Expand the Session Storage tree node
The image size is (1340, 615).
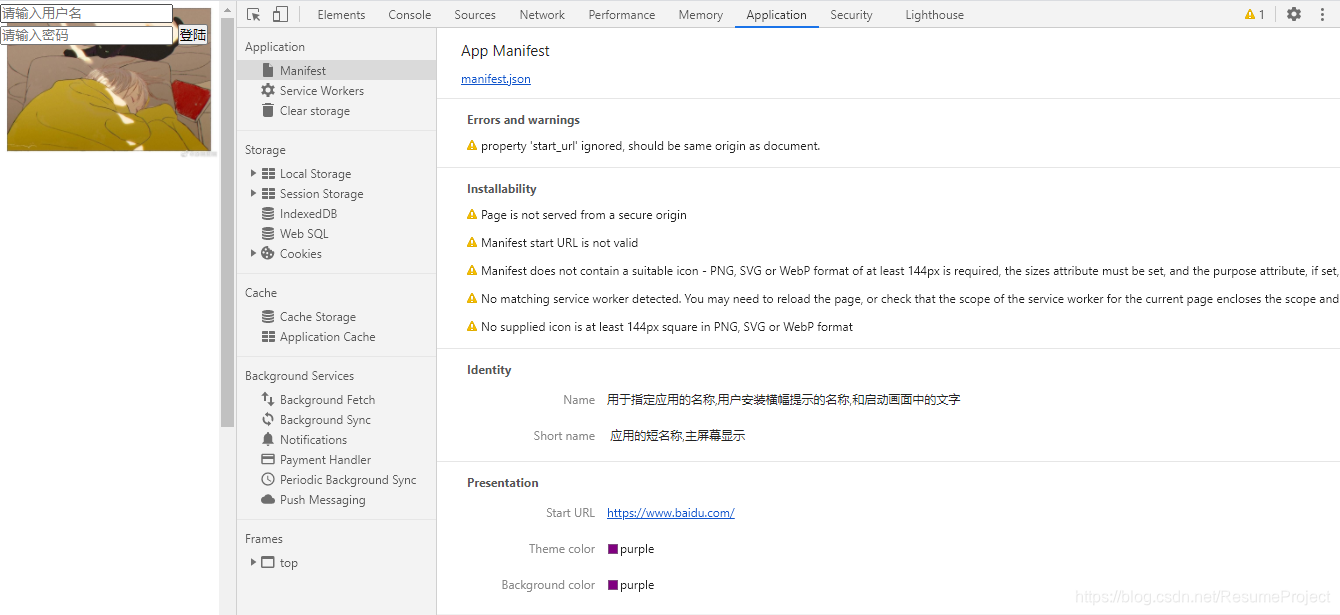pos(254,193)
